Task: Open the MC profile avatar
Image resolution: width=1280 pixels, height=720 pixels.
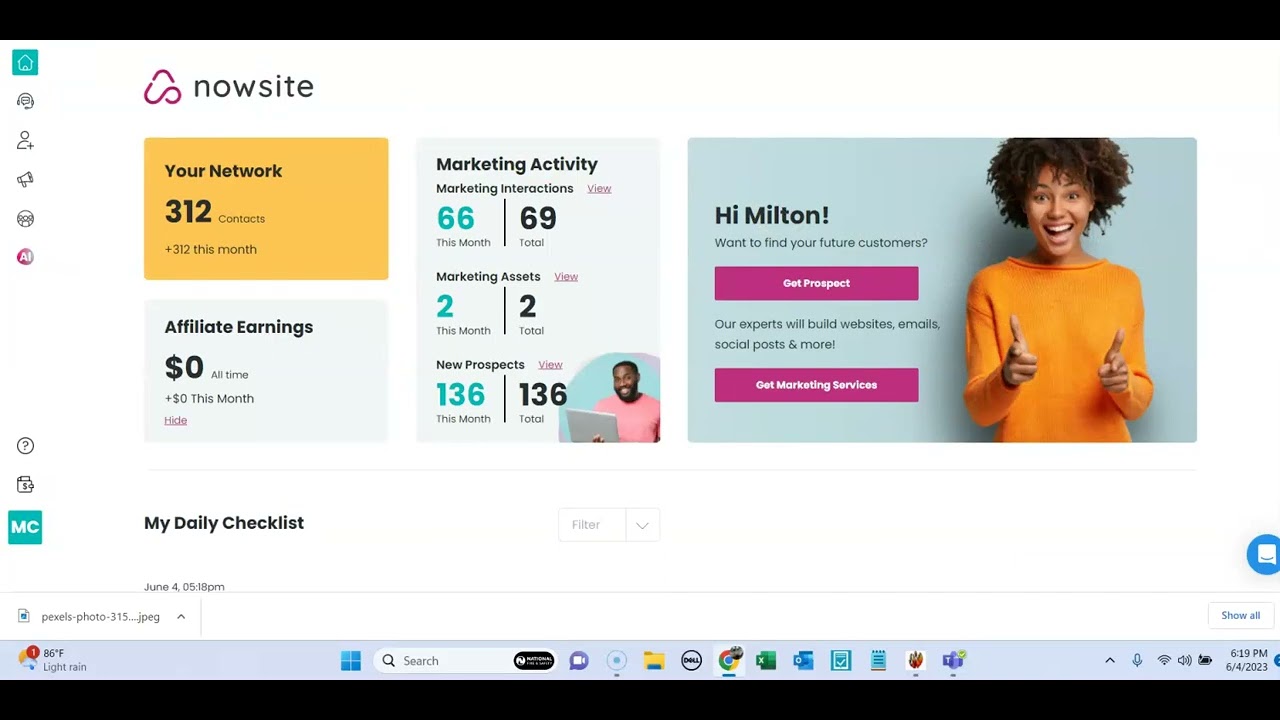Action: tap(25, 527)
